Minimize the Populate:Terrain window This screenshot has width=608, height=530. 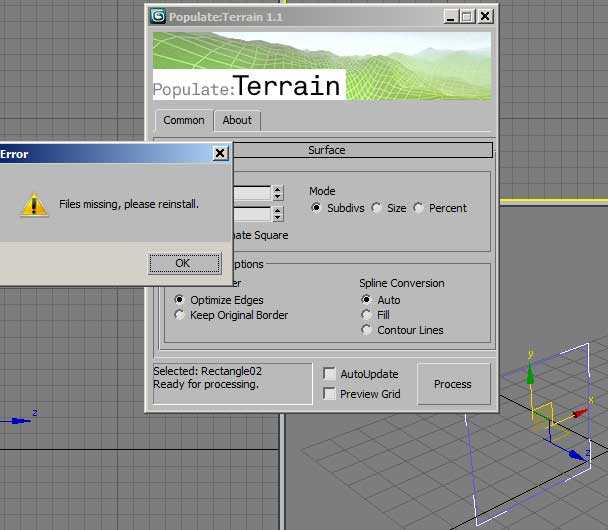pyautogui.click(x=451, y=17)
